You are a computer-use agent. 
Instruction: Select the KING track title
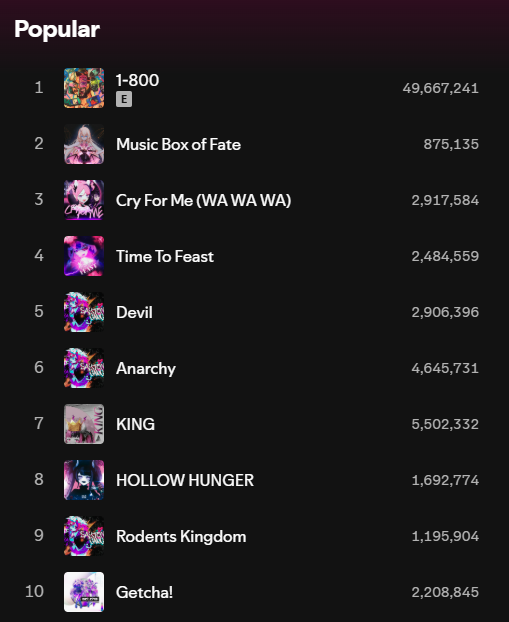[x=135, y=424]
